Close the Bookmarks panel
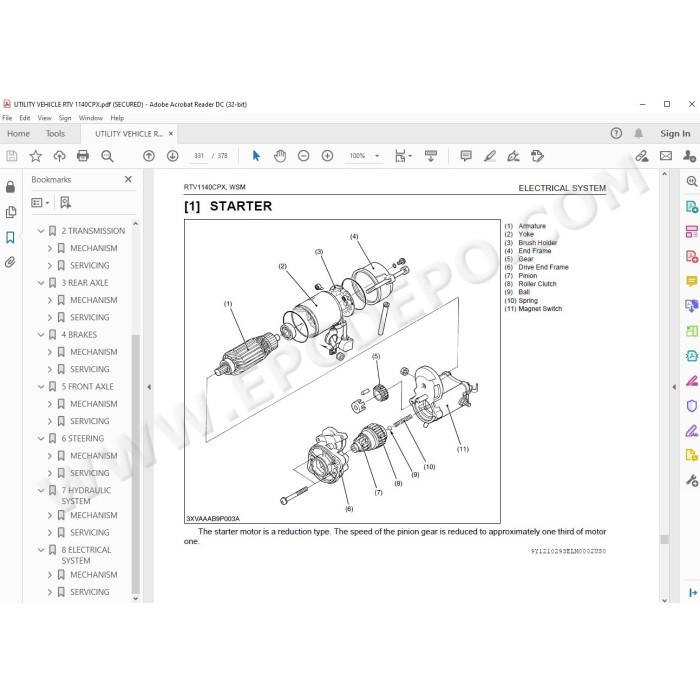The height and width of the screenshot is (700, 700). (x=128, y=179)
